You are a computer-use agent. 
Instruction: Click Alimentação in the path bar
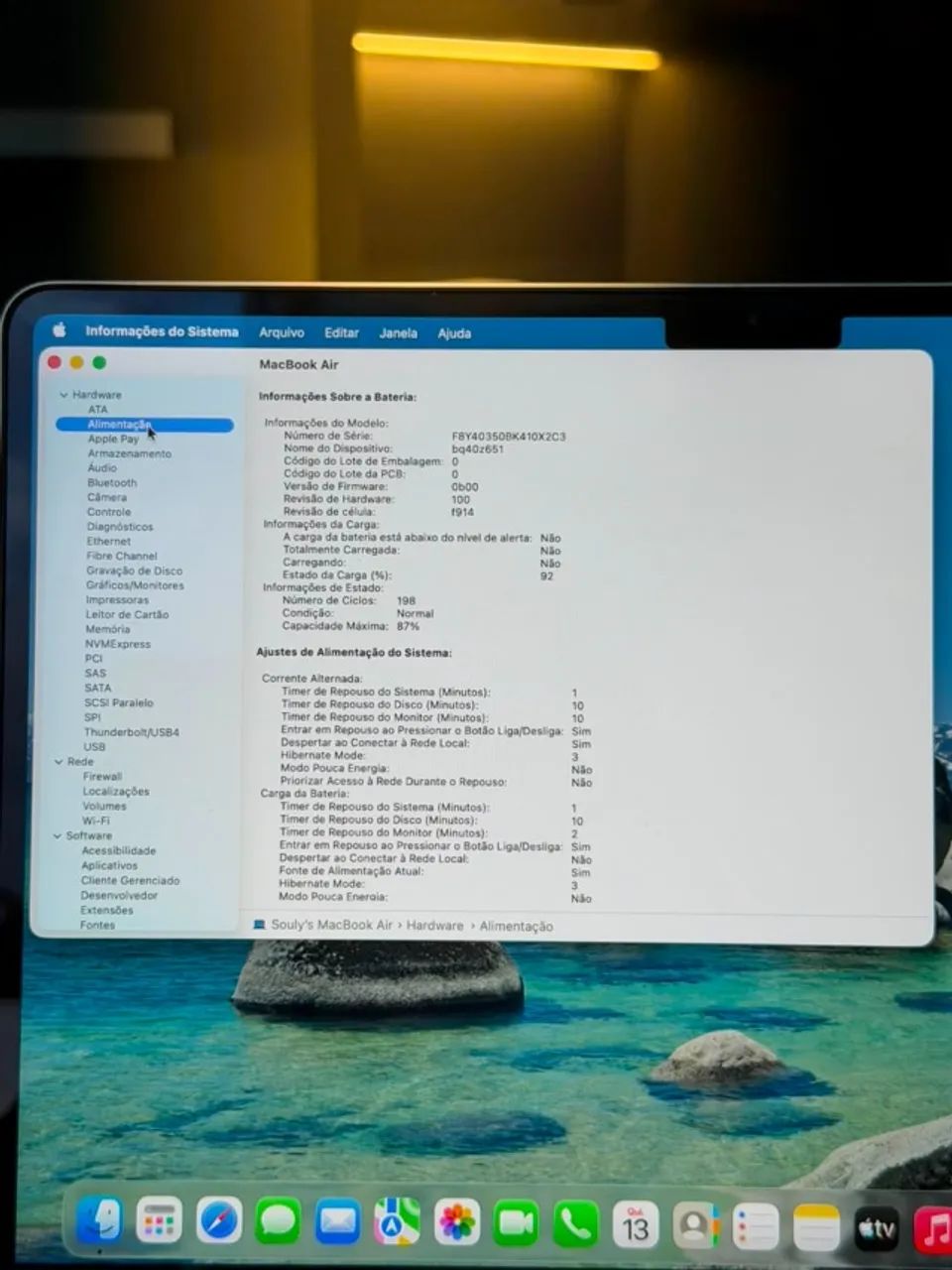click(517, 927)
